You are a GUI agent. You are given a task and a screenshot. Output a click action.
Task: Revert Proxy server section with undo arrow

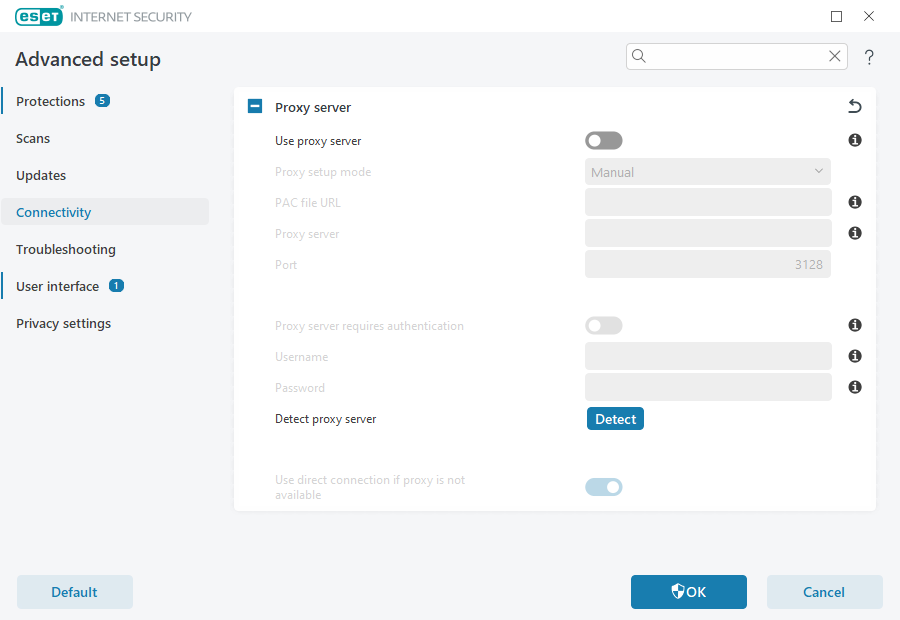pyautogui.click(x=855, y=106)
